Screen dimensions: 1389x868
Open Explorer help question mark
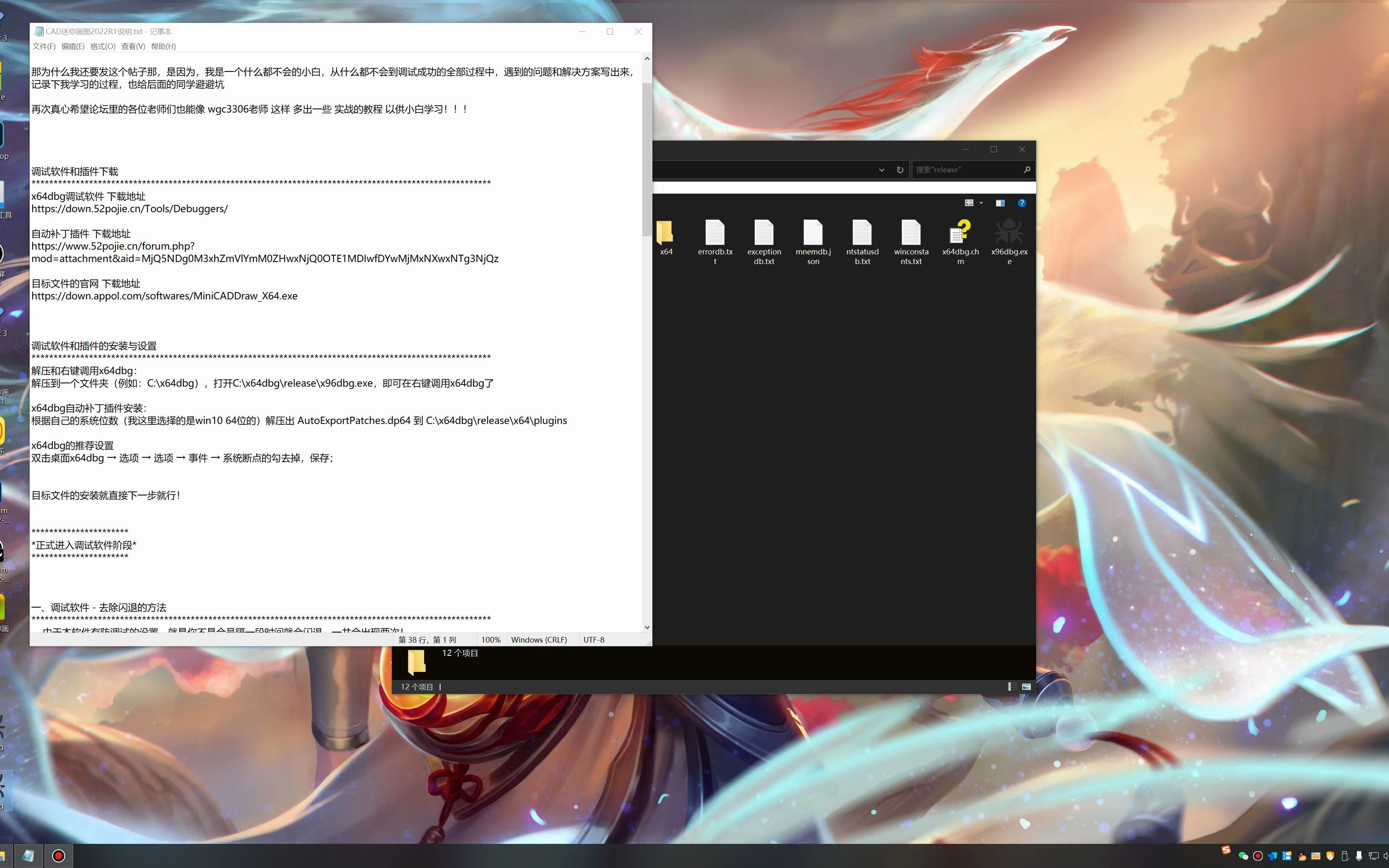[x=1022, y=203]
